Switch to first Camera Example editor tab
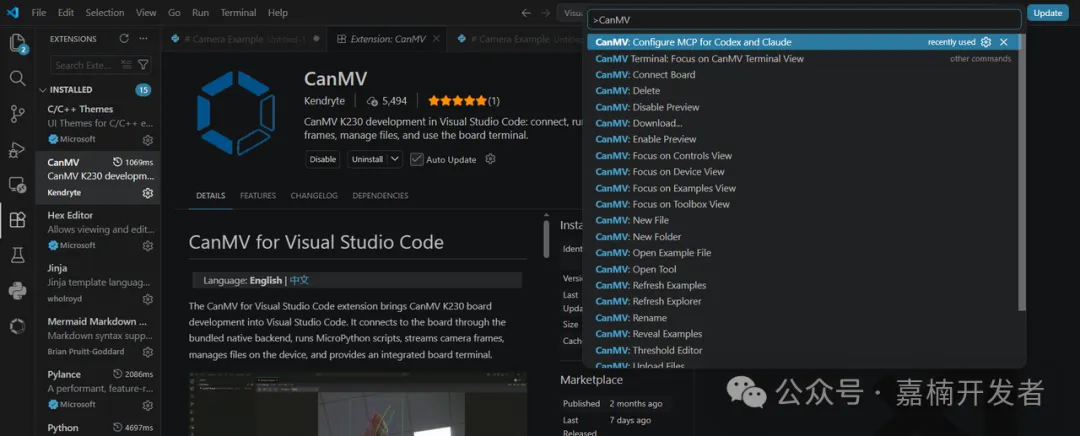1080x436 pixels. tap(245, 39)
